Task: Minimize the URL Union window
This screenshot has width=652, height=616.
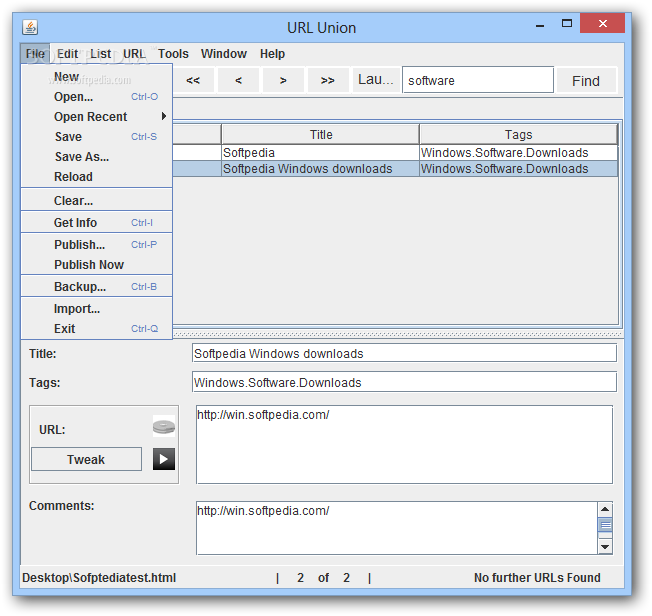Action: 540,25
